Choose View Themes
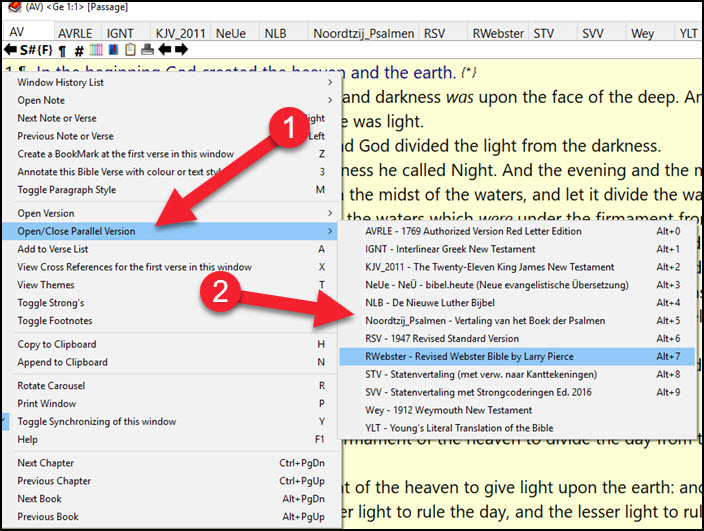This screenshot has height=531, width=704. (x=171, y=285)
